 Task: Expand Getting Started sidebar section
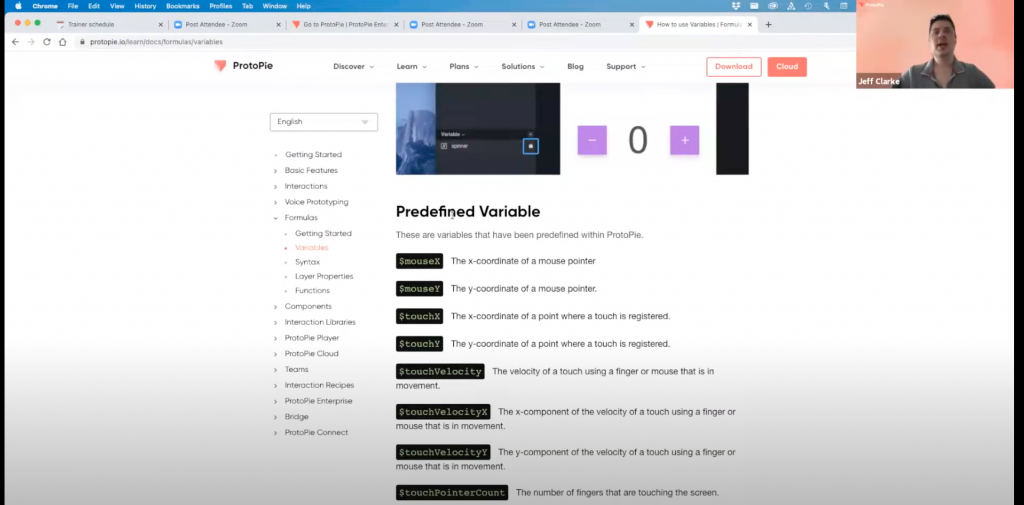click(x=313, y=155)
